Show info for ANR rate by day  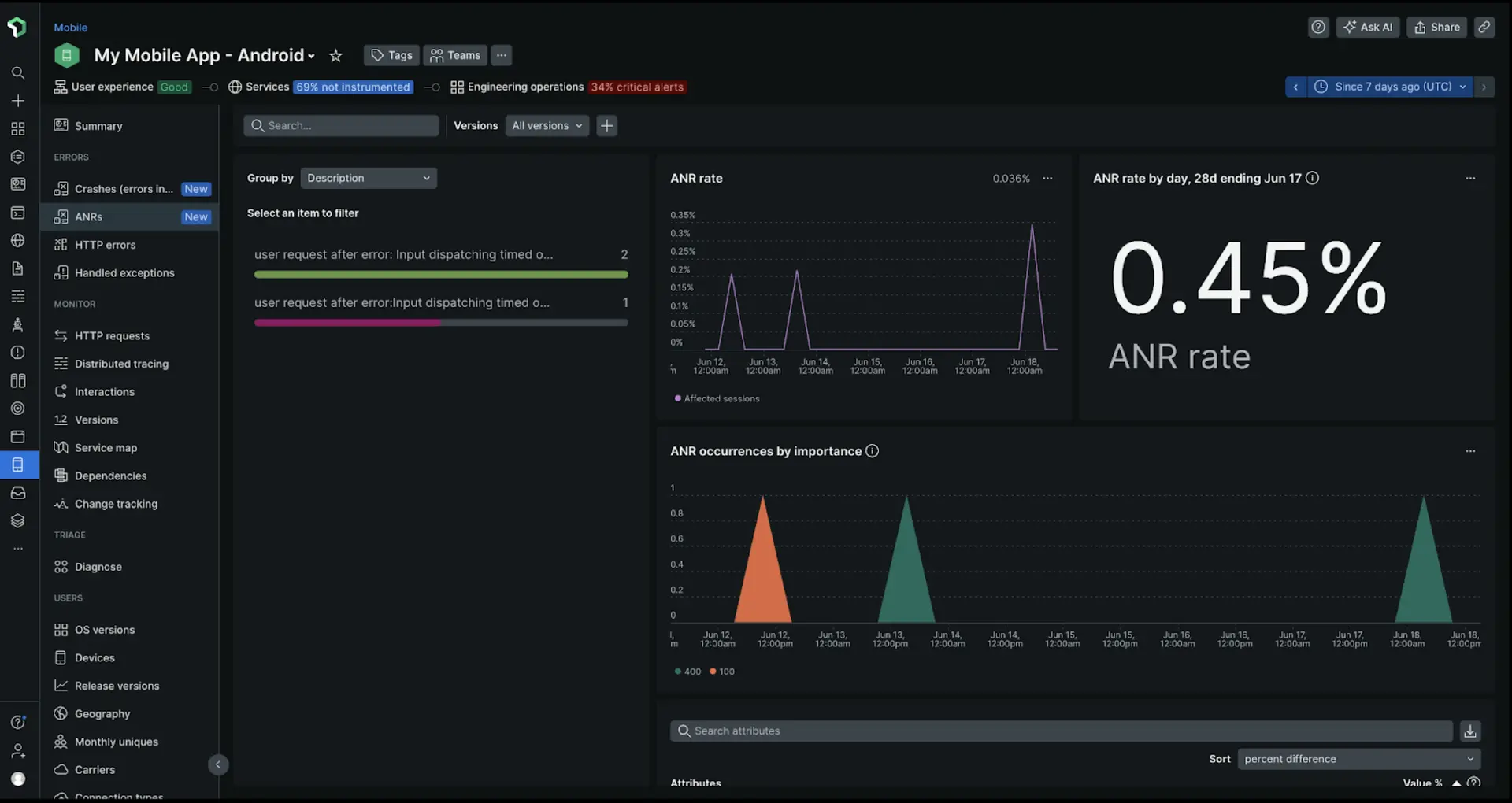pyautogui.click(x=1312, y=179)
